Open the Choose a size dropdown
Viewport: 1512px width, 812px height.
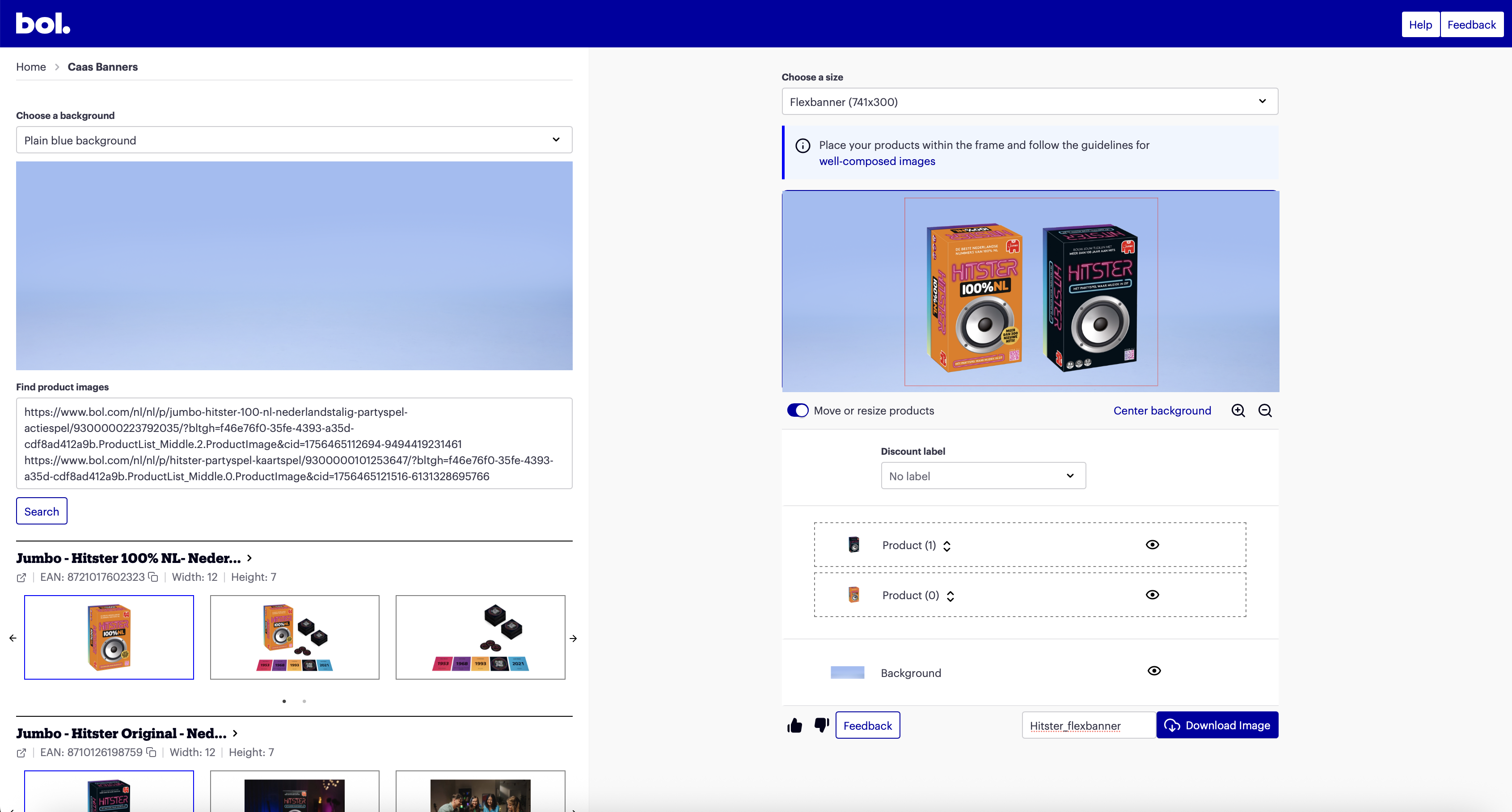click(1030, 101)
